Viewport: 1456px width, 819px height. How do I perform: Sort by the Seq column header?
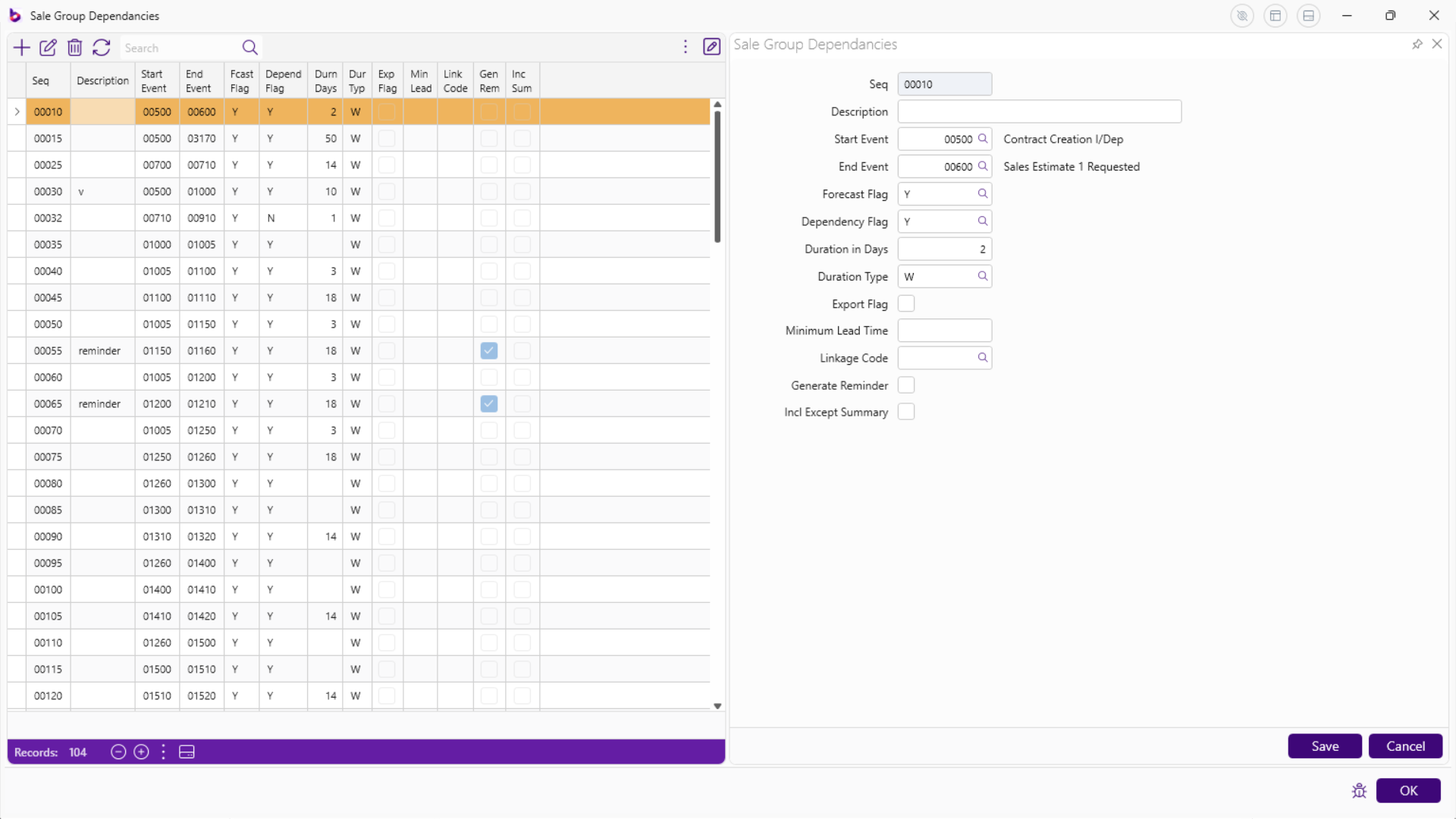41,80
